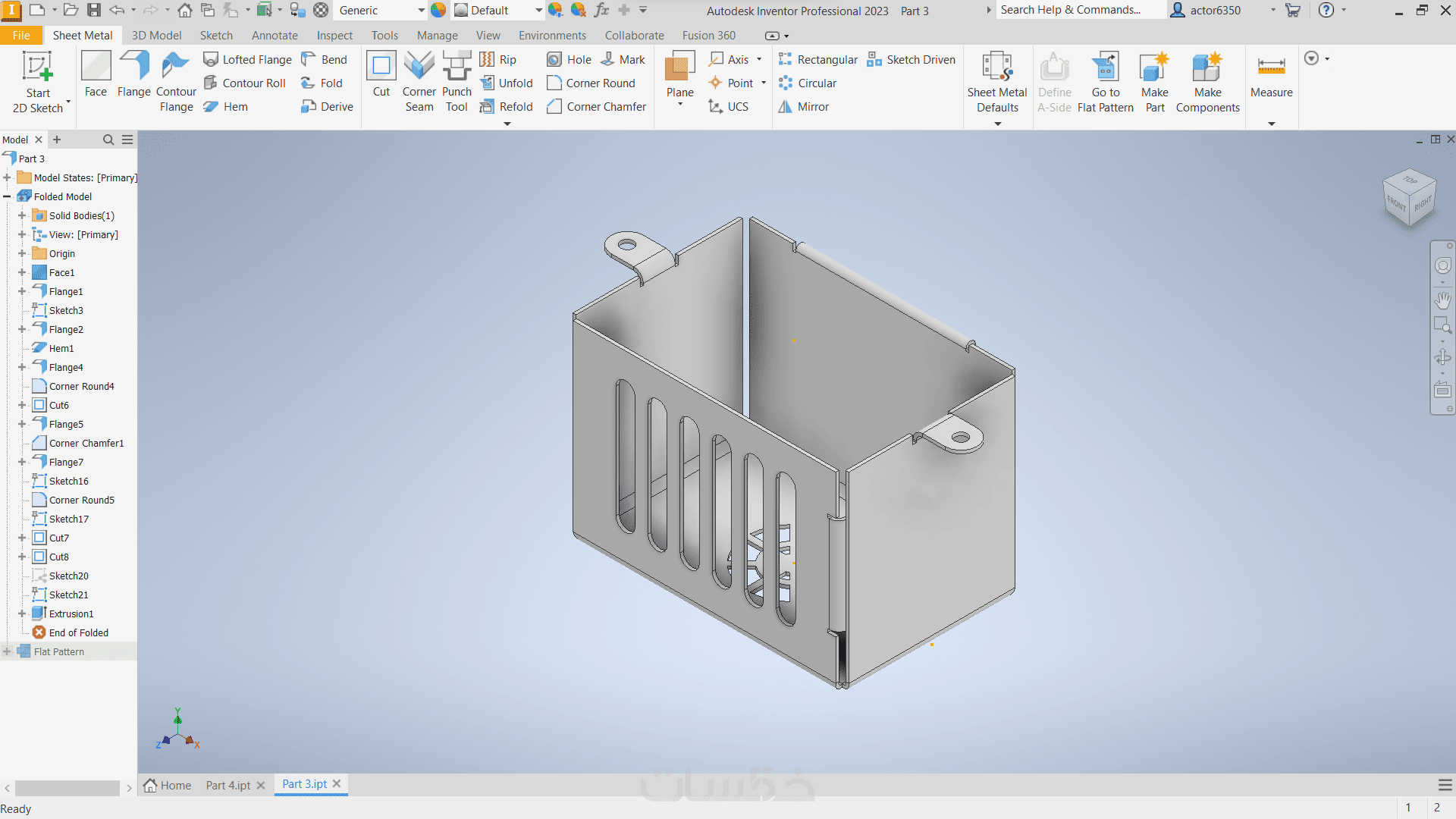Open the Default appearance dropdown
Screen dimensions: 1456x819
[x=538, y=11]
